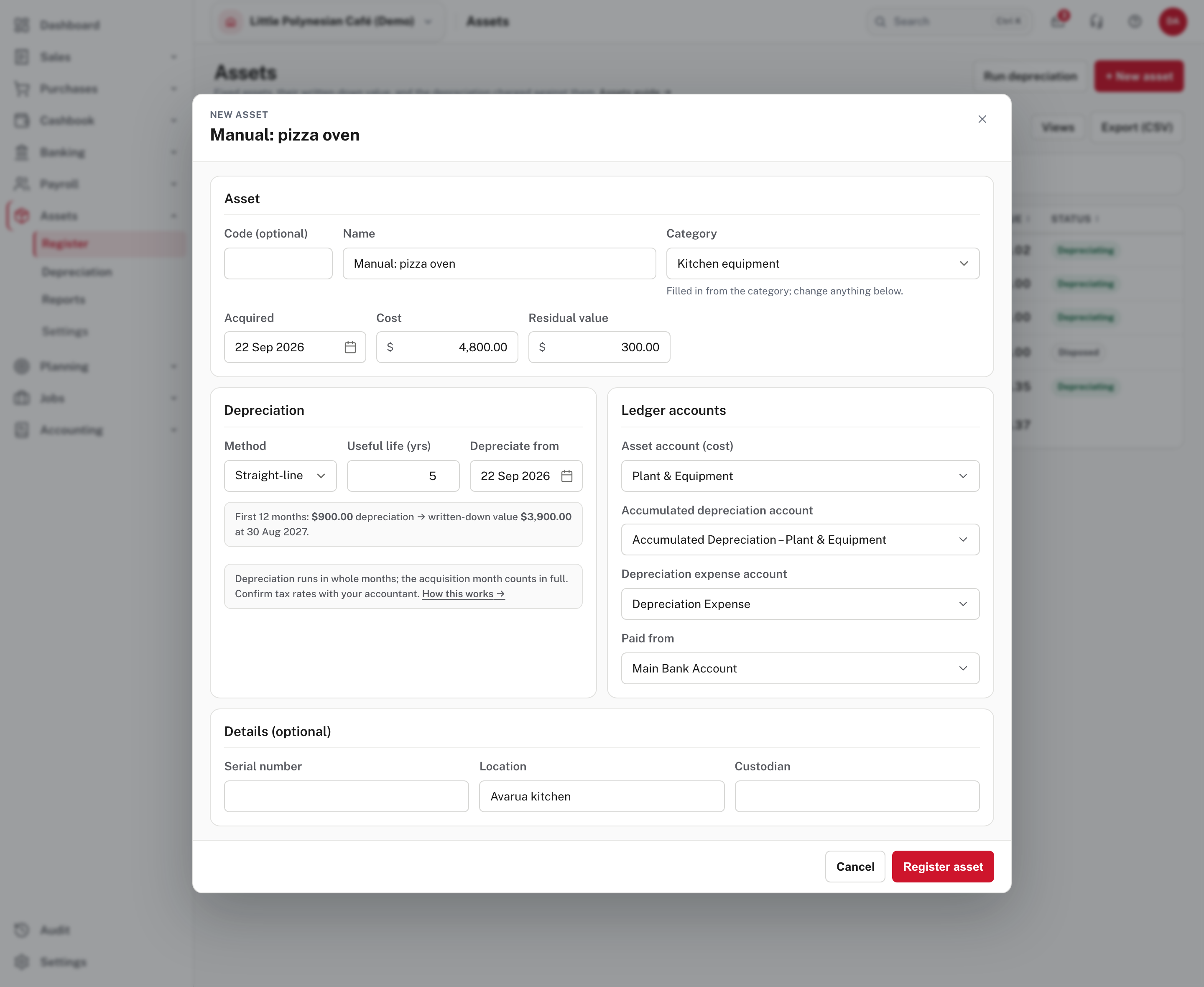
Task: Click the New asset button behind dialog
Action: [1139, 76]
